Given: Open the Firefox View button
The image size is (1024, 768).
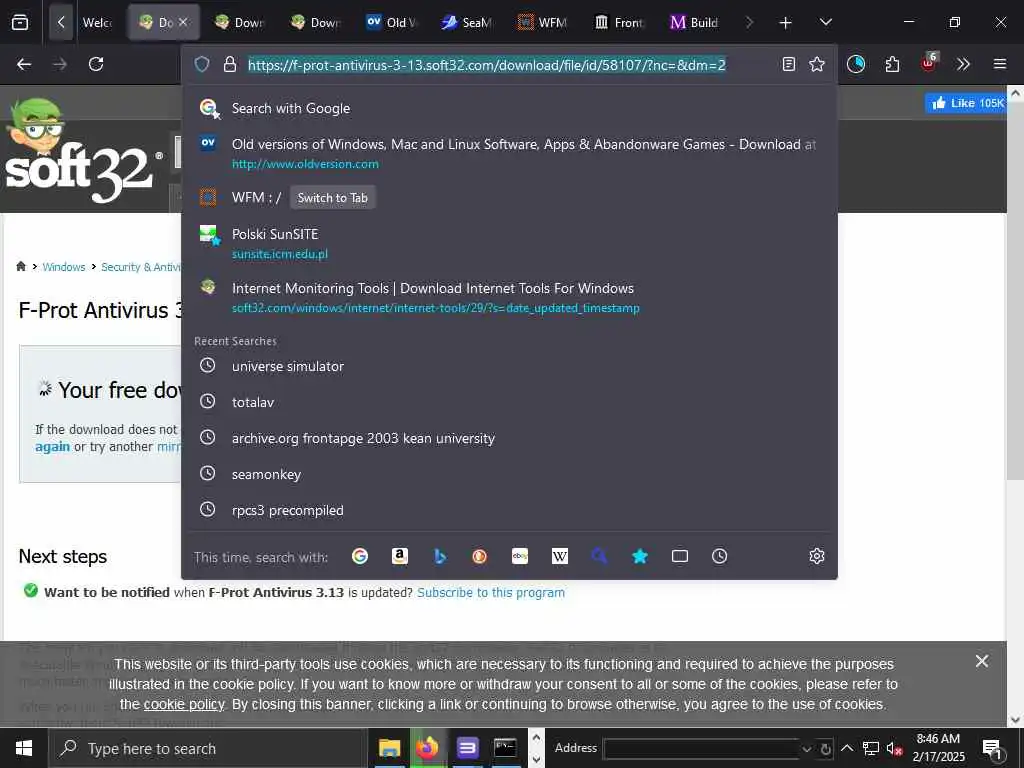Looking at the screenshot, I should click(20, 22).
